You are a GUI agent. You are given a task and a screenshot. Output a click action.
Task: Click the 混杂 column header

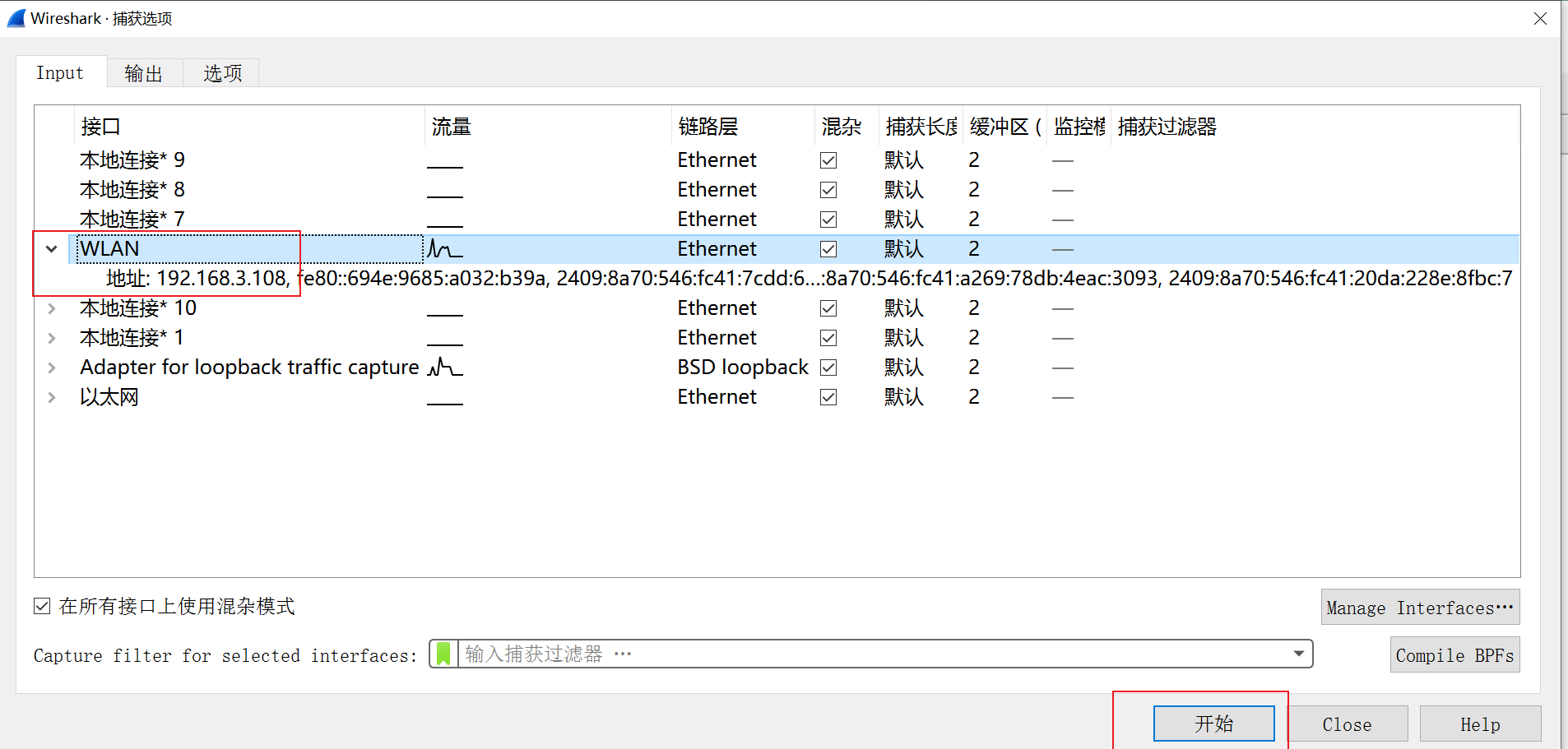[x=847, y=127]
